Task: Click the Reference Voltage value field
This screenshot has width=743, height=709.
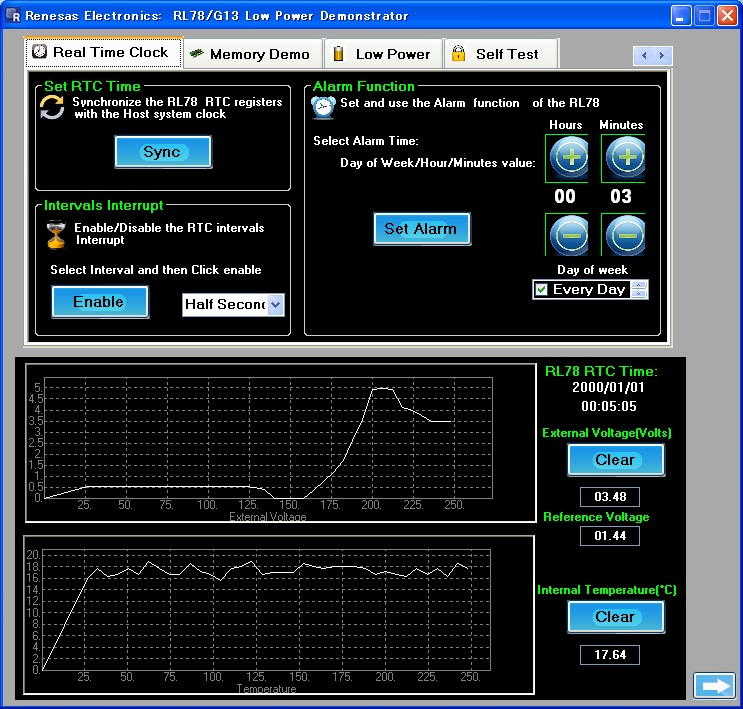Action: click(609, 536)
